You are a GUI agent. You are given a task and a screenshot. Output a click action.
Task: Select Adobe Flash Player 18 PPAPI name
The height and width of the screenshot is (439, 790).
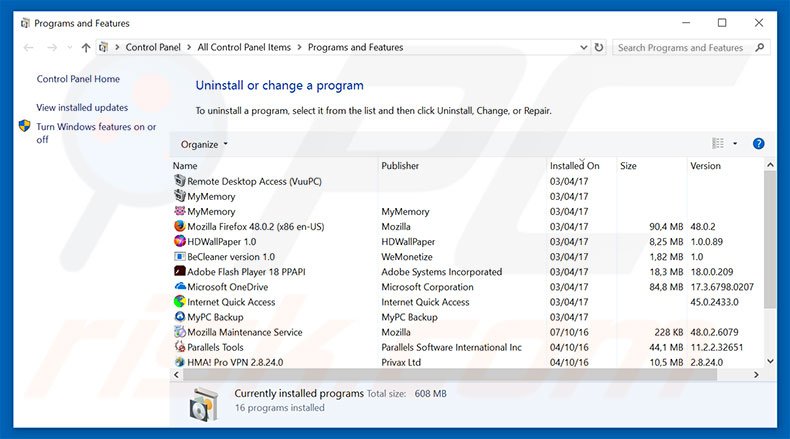tap(246, 272)
